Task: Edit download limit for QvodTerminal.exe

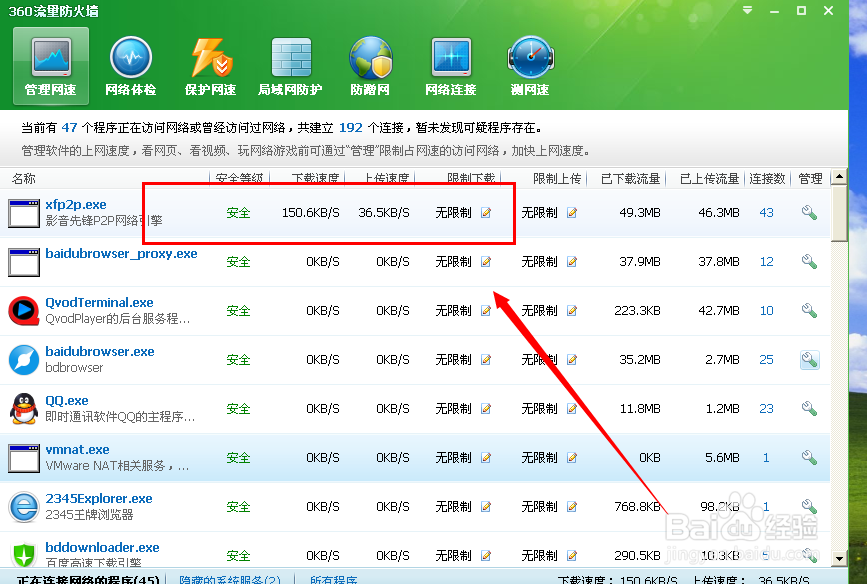Action: tap(486, 311)
